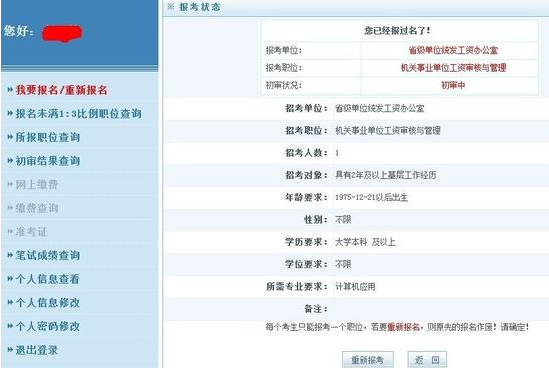
Task: Click the 所需专业要求: label
Action: 297,287
